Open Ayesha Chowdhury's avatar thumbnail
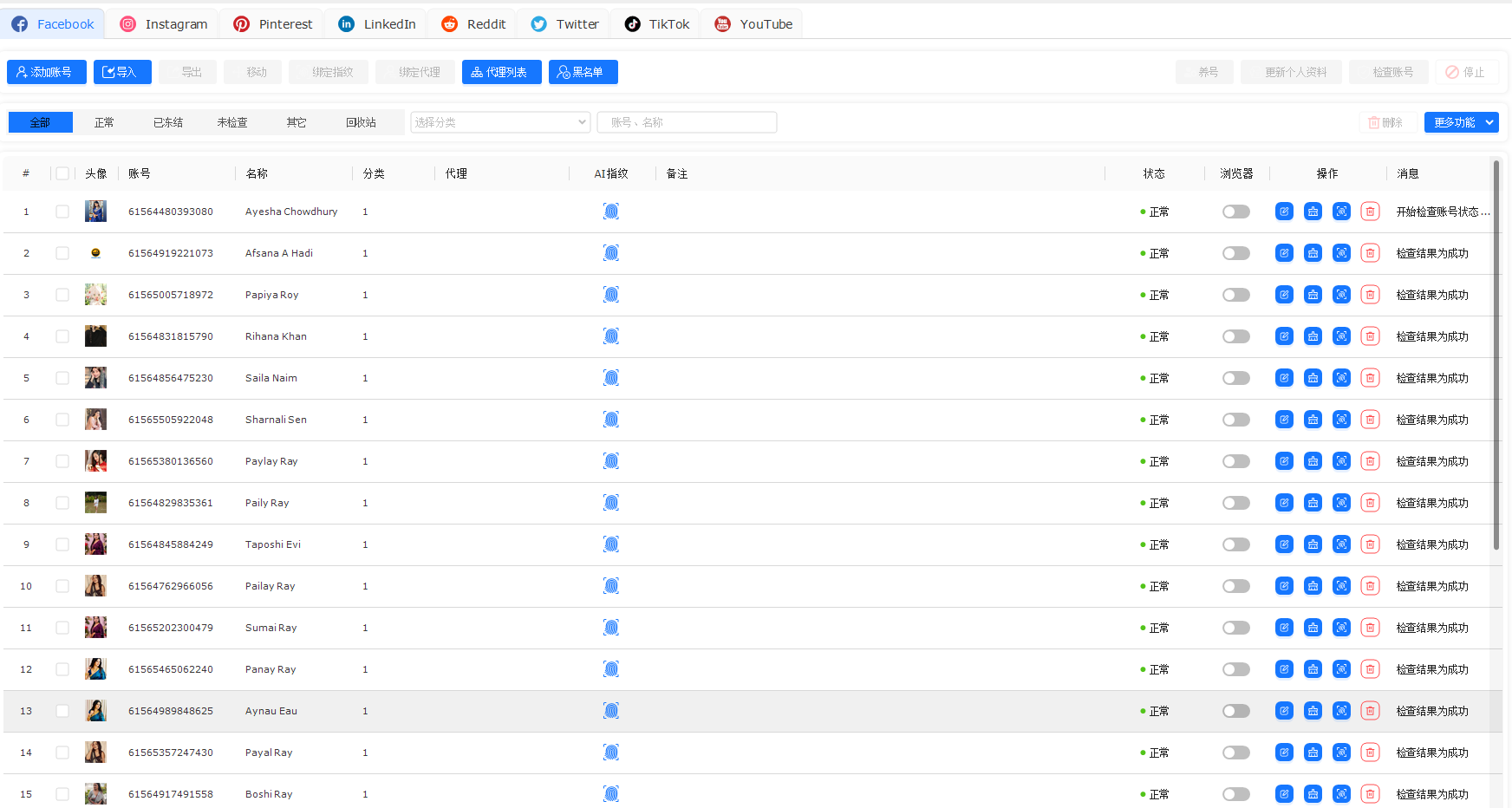This screenshot has height=808, width=1512. [95, 212]
